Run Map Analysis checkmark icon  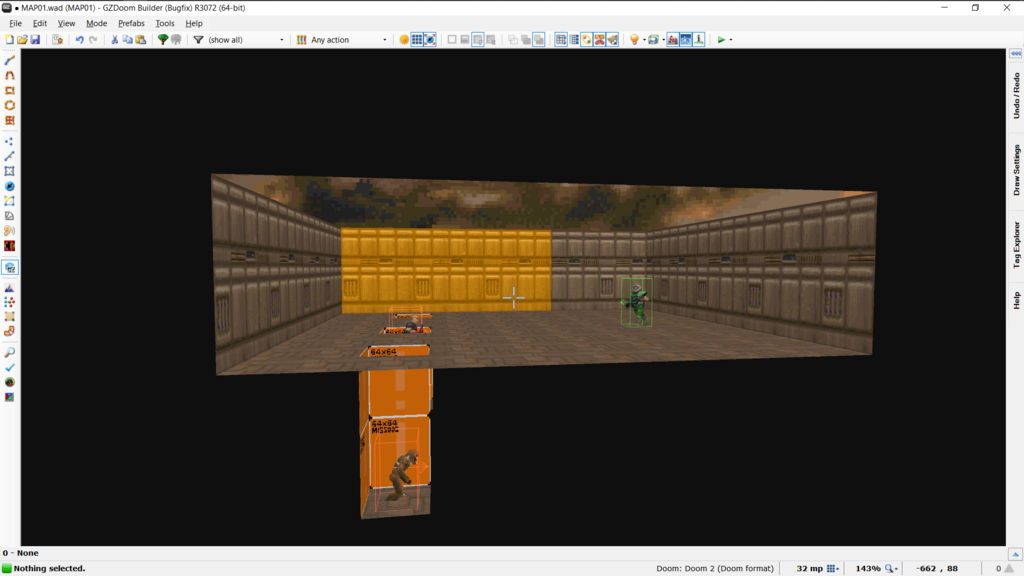click(9, 367)
